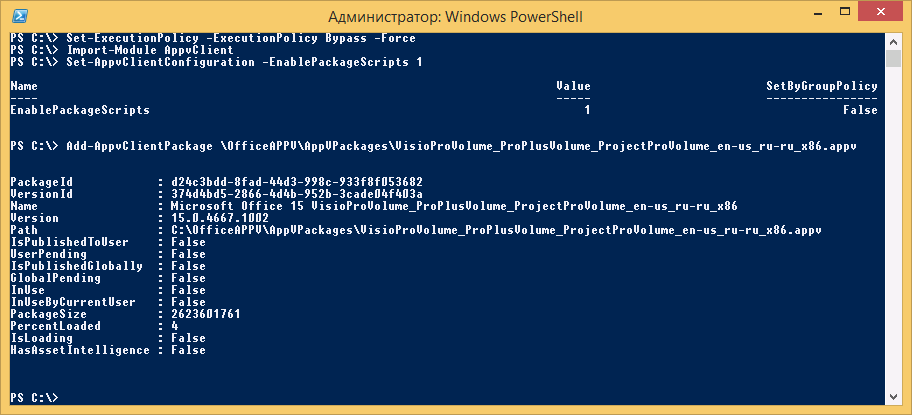This screenshot has width=912, height=415.
Task: Maximize the PowerShell window
Action: pyautogui.click(x=839, y=12)
